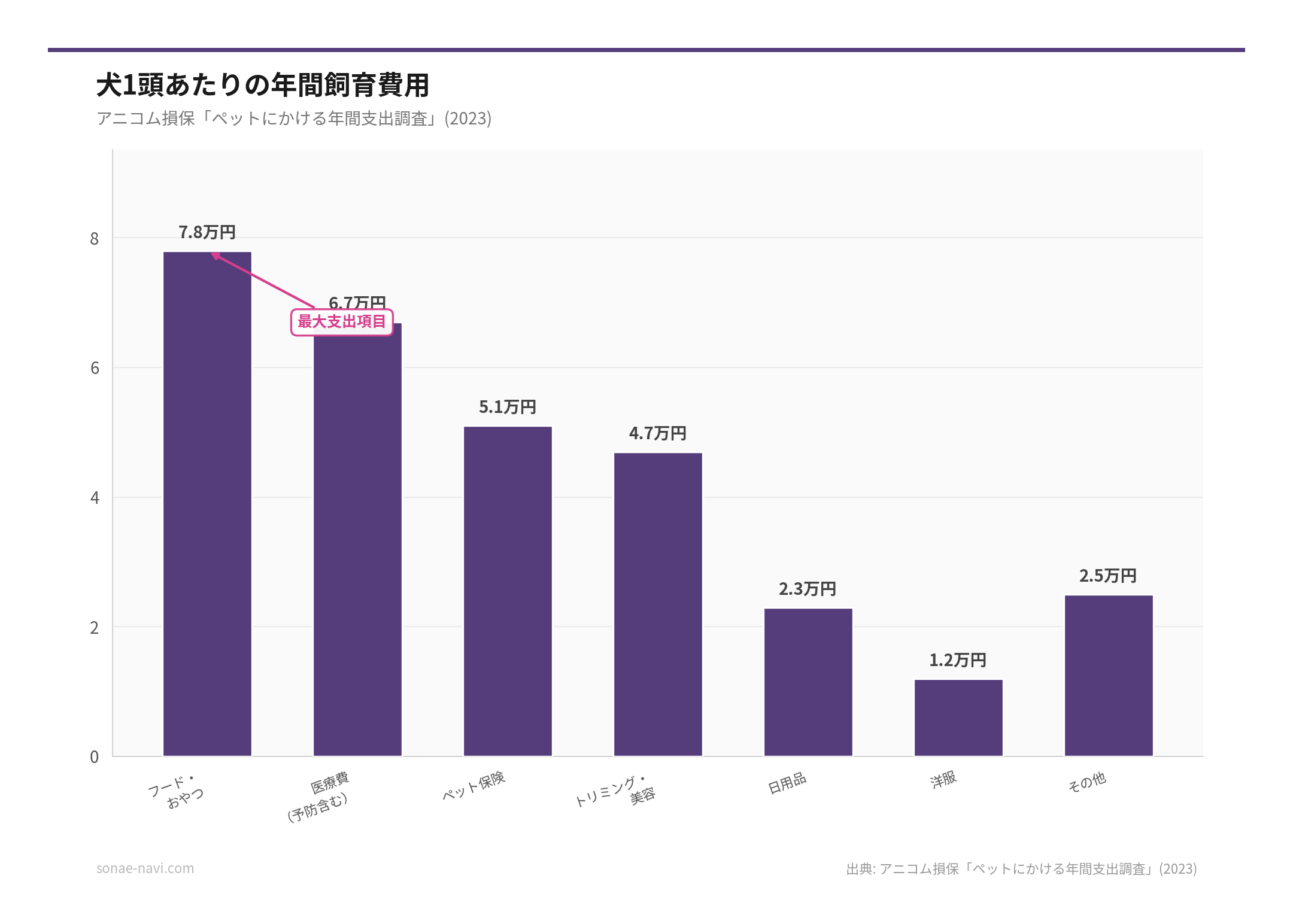The width and height of the screenshot is (1293, 924).
Task: Click the 出典 source citation text
Action: pos(1018,869)
